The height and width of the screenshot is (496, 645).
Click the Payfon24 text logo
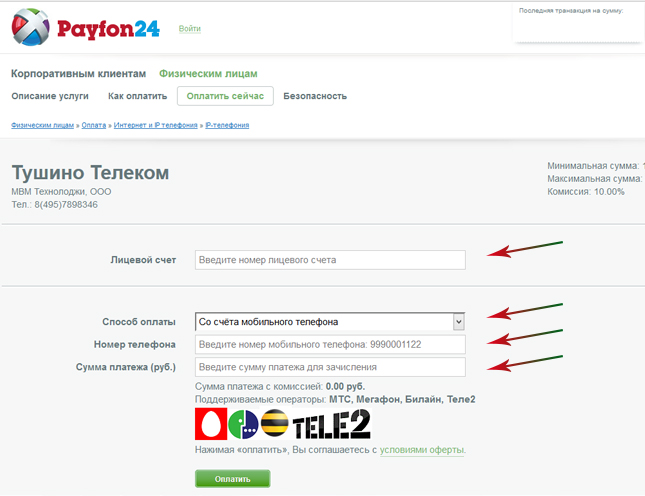click(108, 29)
